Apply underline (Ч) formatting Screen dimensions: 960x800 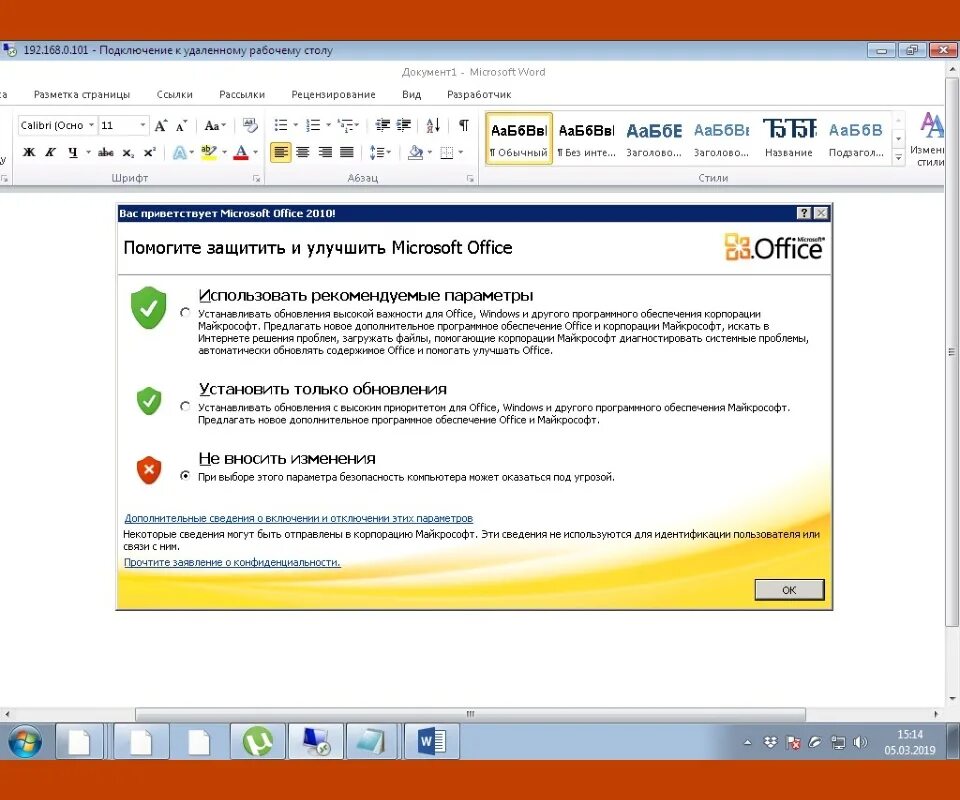[73, 152]
